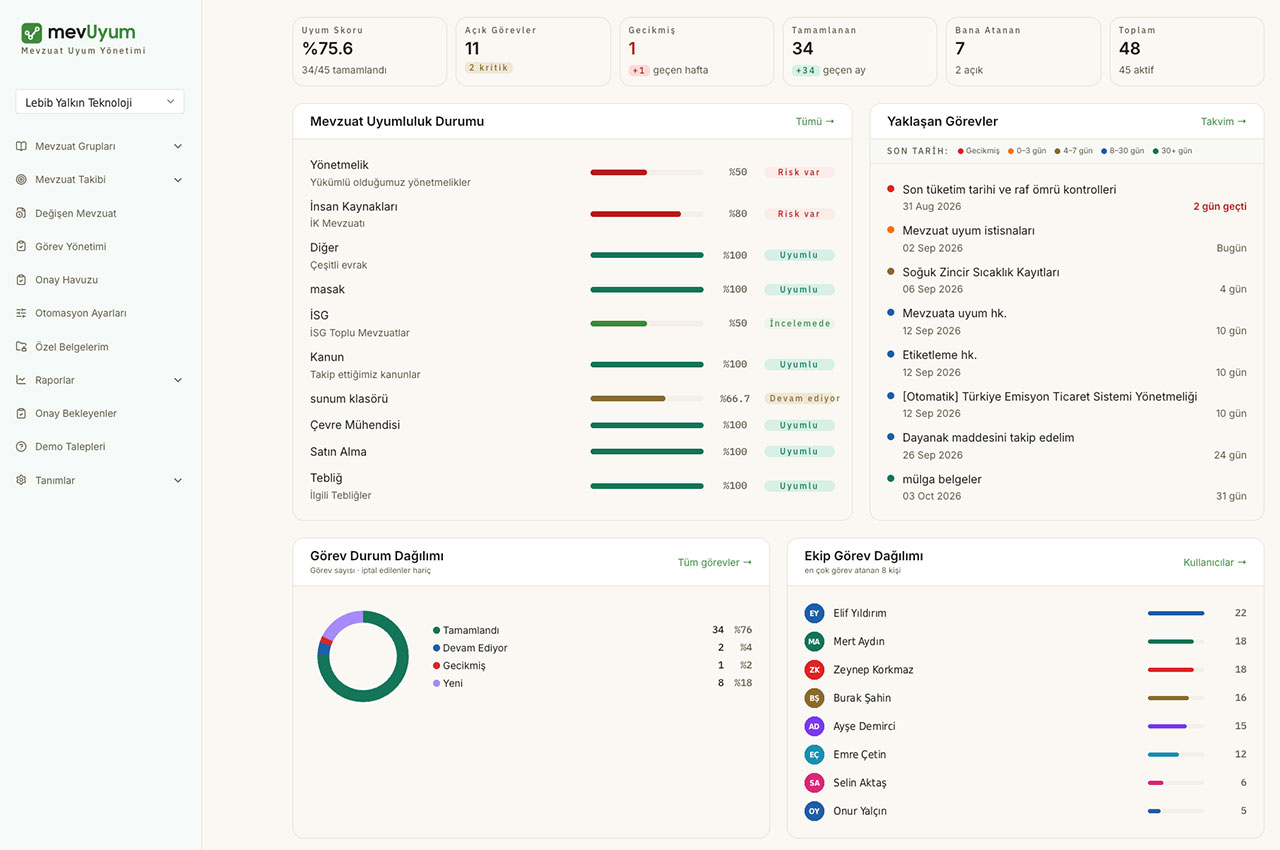Image resolution: width=1280 pixels, height=850 pixels.
Task: Click the Tüm görevler link
Action: [x=715, y=562]
